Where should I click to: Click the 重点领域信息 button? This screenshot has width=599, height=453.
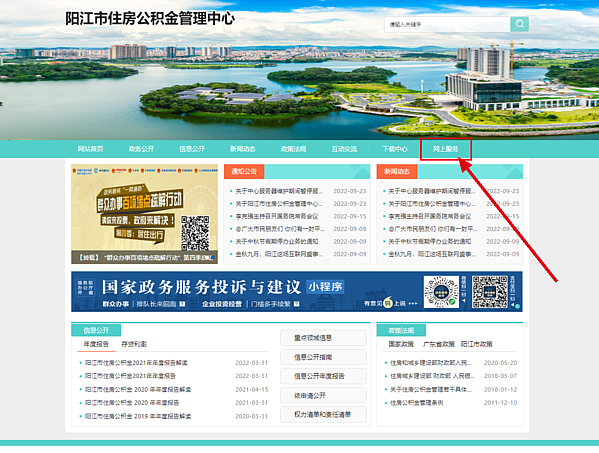click(x=323, y=338)
